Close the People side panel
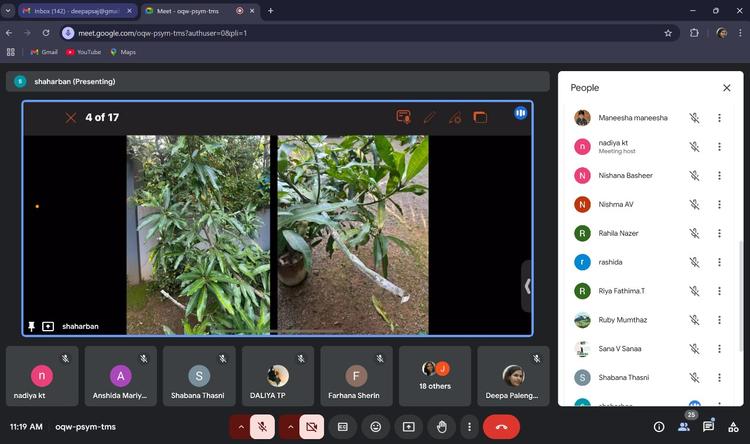The height and width of the screenshot is (444, 750). 727,88
